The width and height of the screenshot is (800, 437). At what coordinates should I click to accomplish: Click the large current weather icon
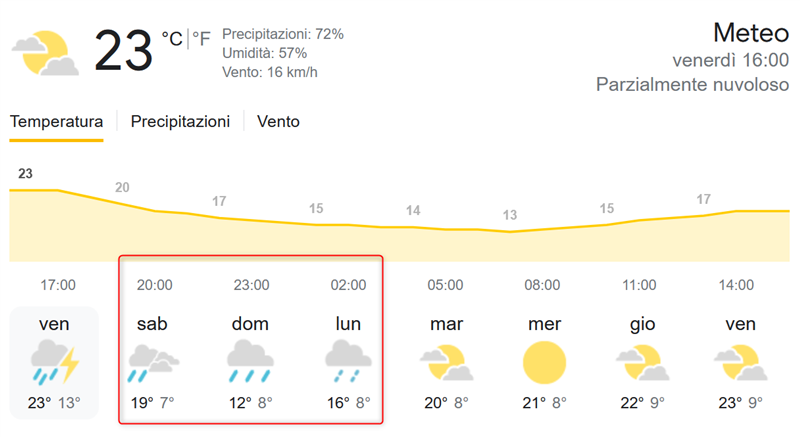[45, 53]
